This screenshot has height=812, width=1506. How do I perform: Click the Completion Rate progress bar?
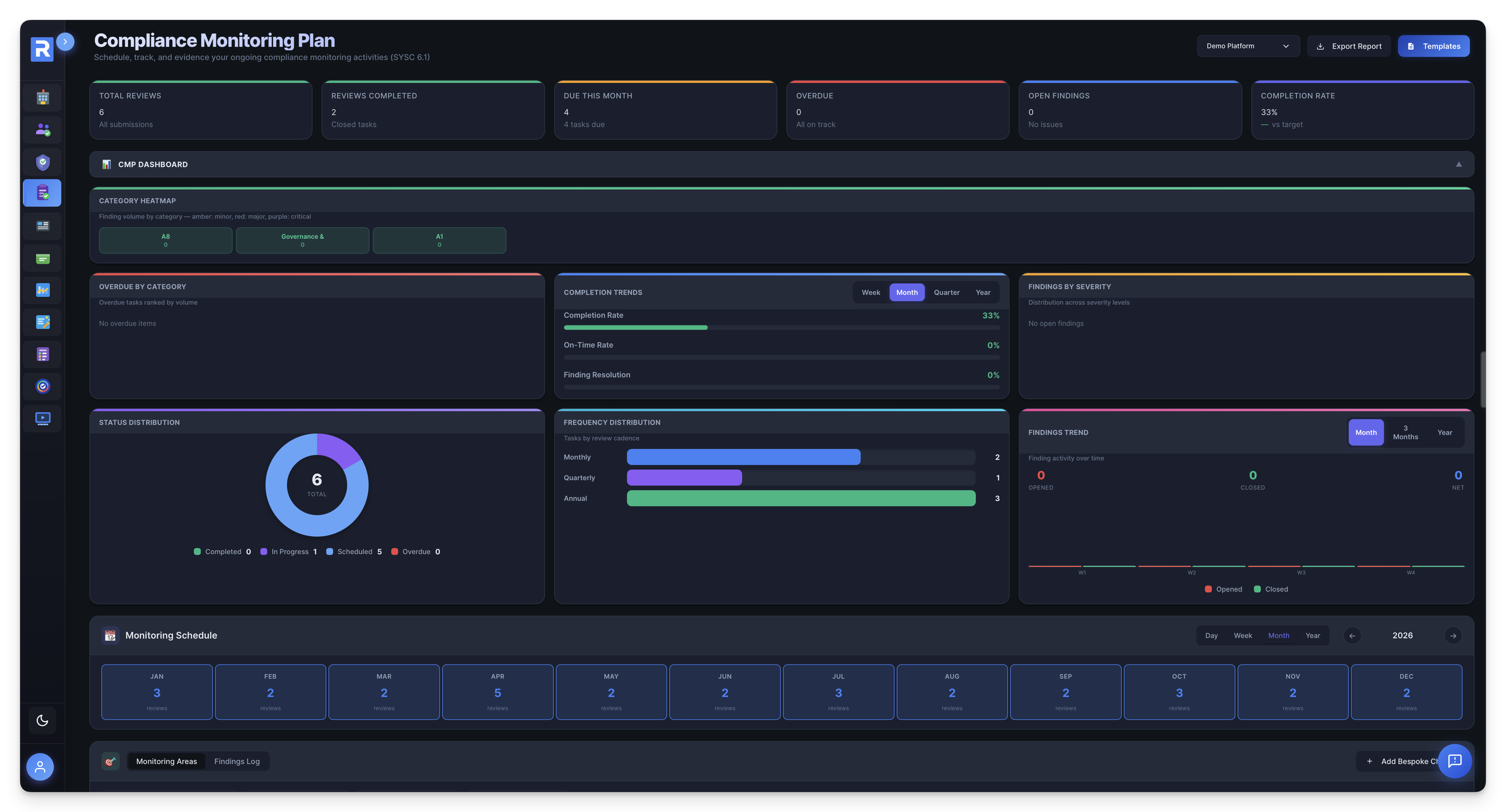click(x=781, y=328)
